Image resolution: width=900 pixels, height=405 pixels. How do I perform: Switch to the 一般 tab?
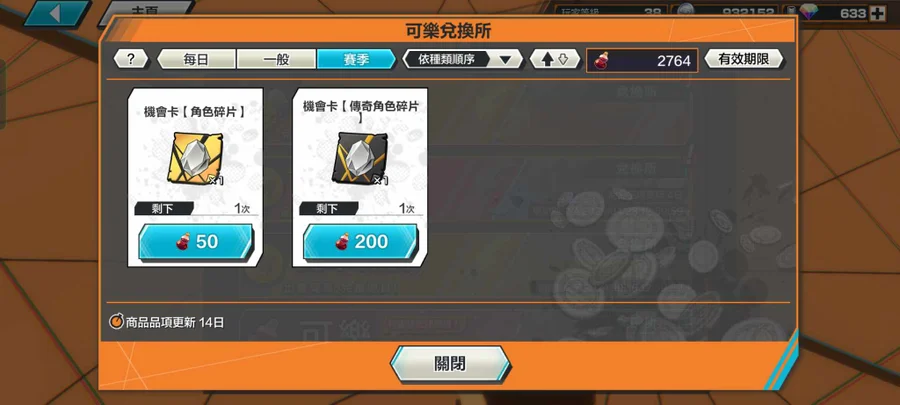(x=276, y=59)
